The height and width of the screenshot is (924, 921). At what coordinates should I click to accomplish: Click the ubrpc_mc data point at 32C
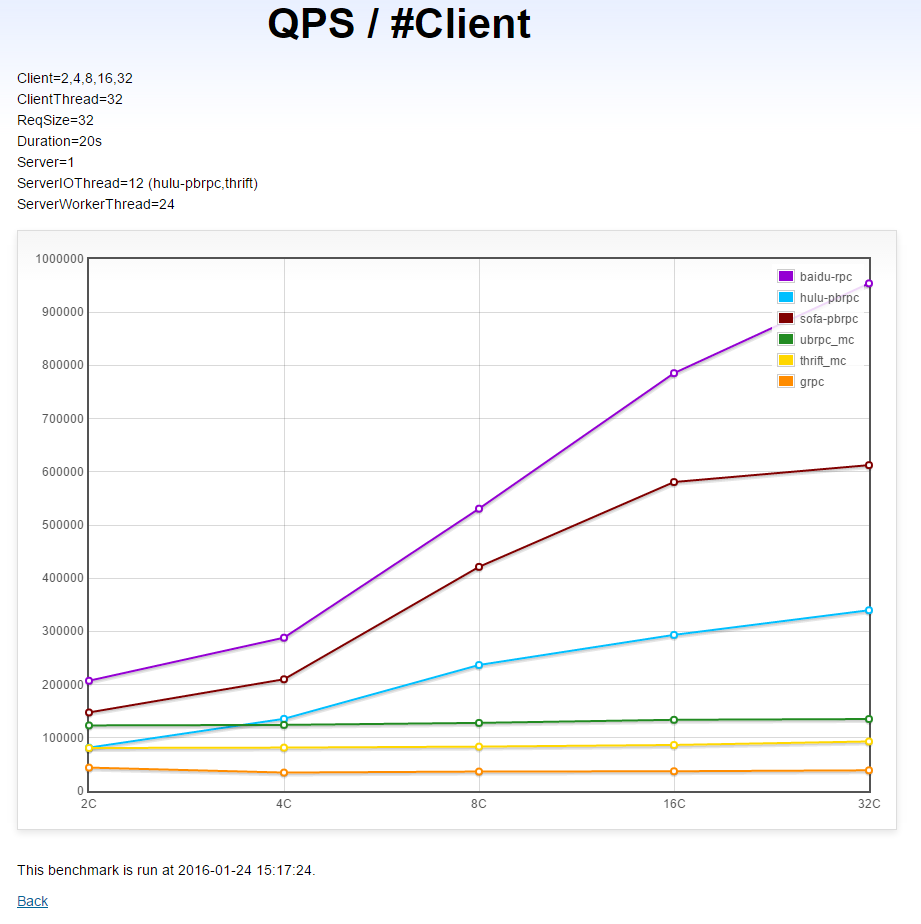869,719
